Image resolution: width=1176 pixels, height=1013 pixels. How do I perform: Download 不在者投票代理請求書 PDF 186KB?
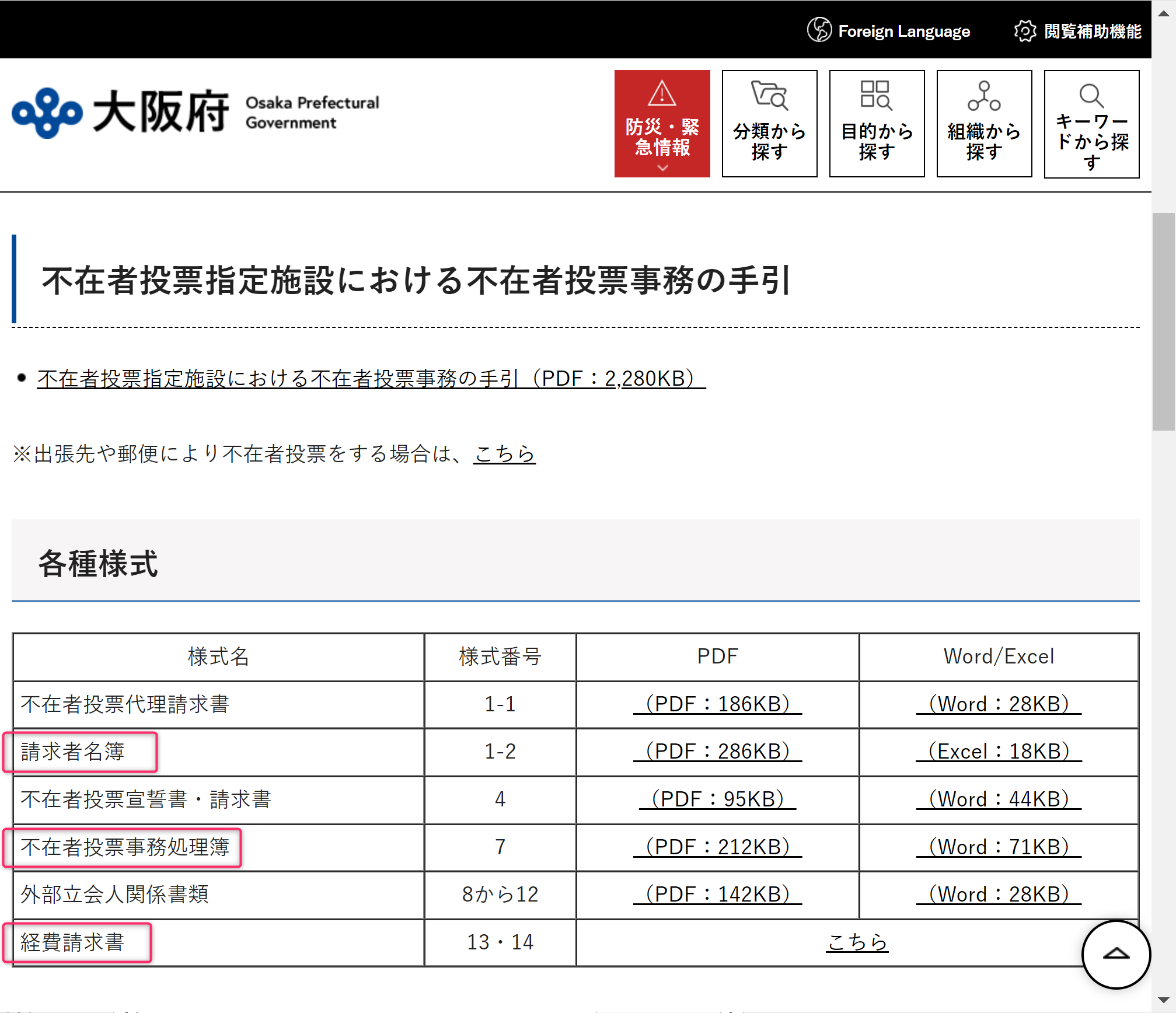click(717, 704)
